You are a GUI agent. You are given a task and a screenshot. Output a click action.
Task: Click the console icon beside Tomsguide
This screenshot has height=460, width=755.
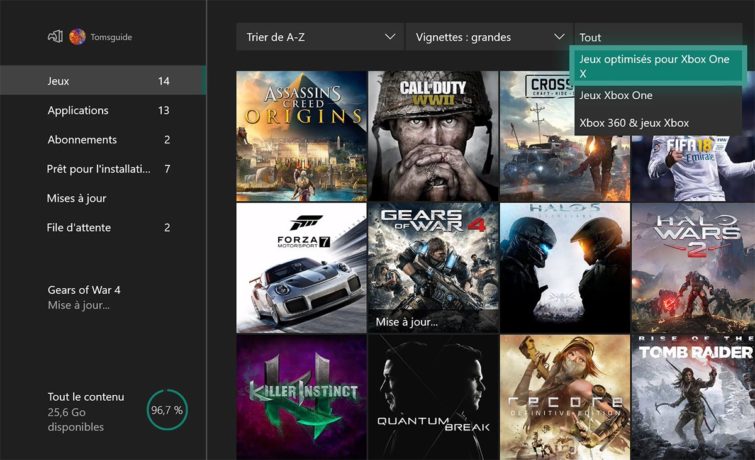pyautogui.click(x=55, y=37)
